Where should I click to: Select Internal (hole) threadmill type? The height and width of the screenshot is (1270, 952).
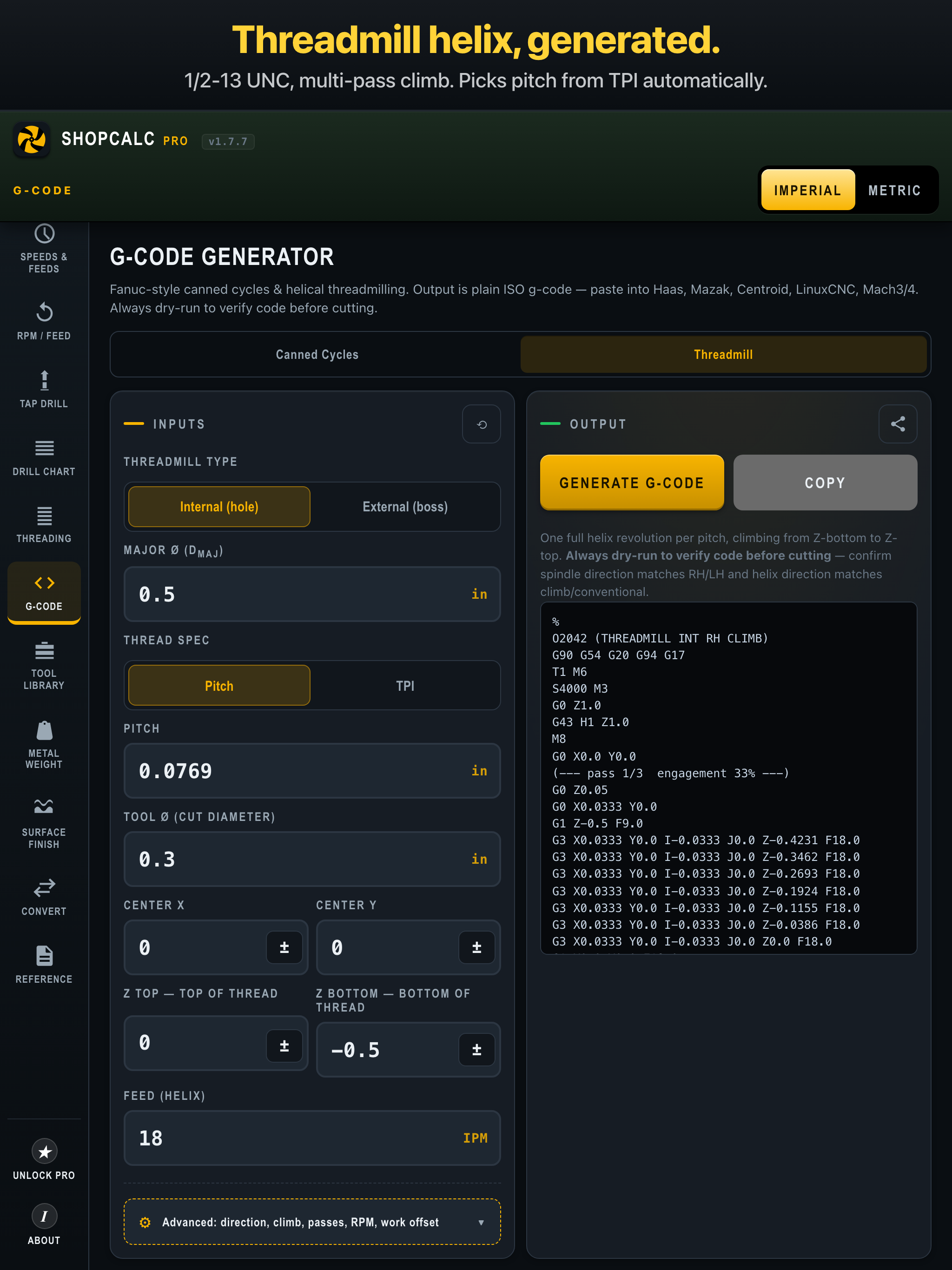219,507
